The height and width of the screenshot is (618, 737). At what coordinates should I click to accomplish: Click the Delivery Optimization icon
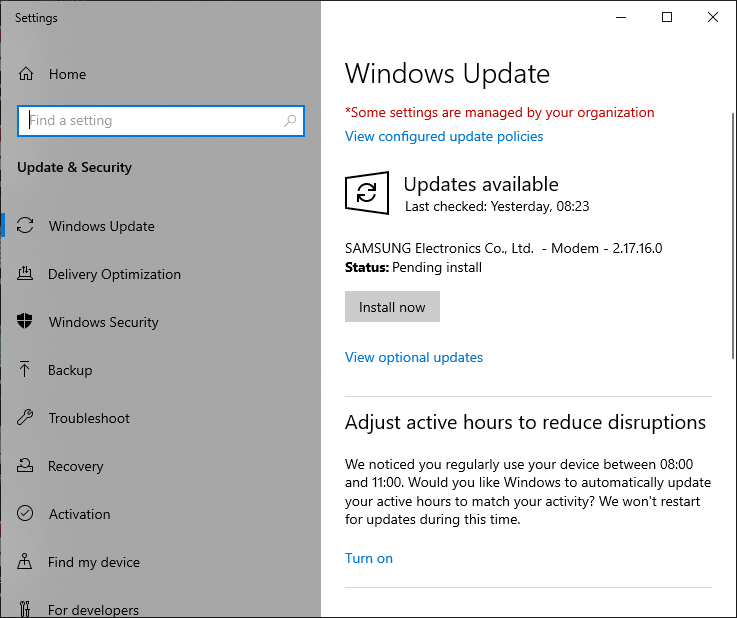(x=26, y=274)
